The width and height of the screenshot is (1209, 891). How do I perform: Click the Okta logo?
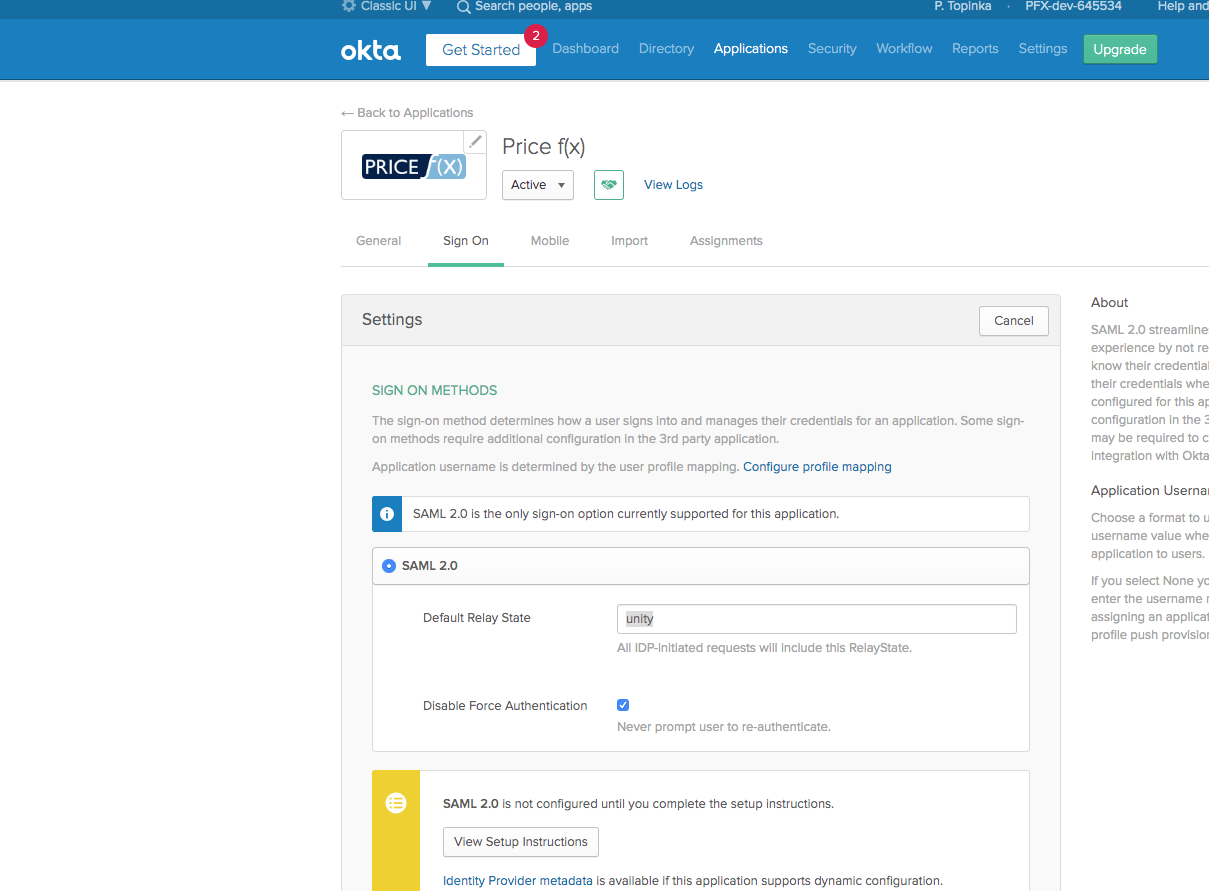371,50
